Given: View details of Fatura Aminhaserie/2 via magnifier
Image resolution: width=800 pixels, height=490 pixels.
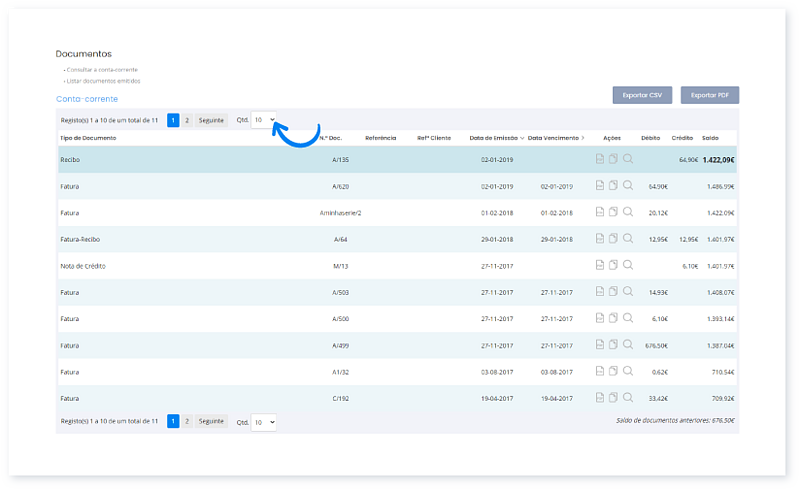Looking at the screenshot, I should point(628,212).
